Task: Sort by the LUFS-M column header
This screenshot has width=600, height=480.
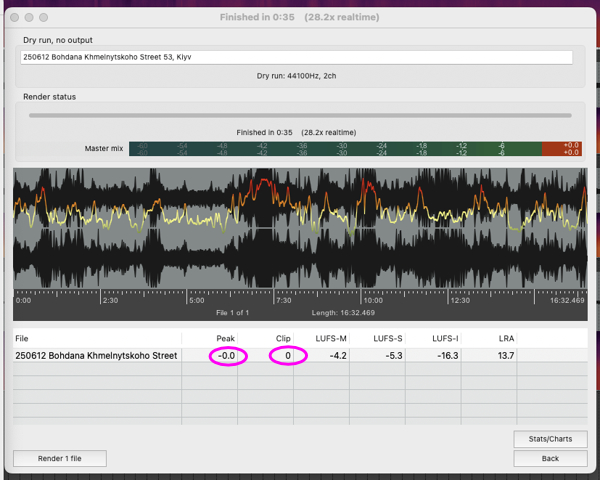Action: (x=331, y=338)
